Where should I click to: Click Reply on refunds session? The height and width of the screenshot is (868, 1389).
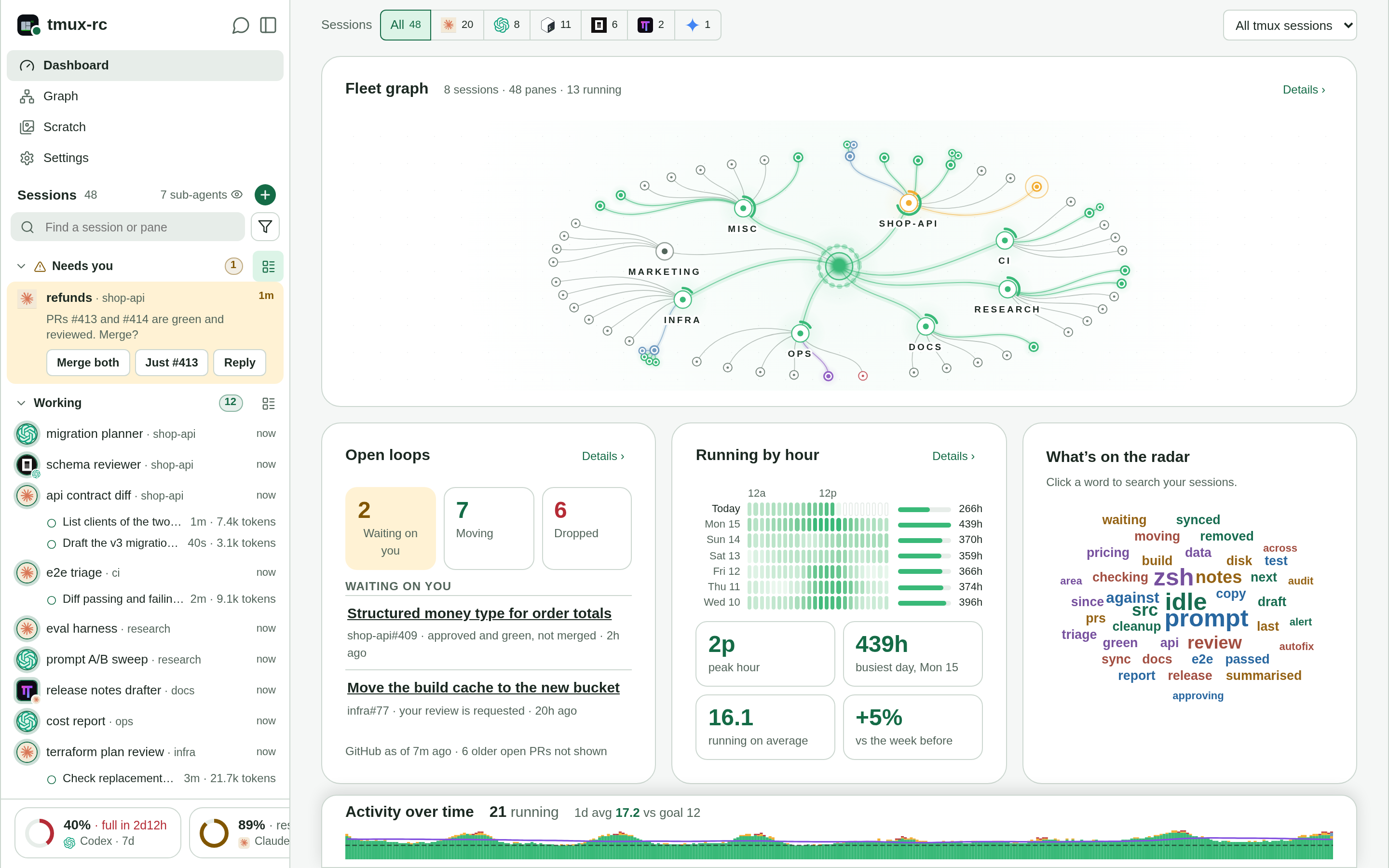coord(239,363)
